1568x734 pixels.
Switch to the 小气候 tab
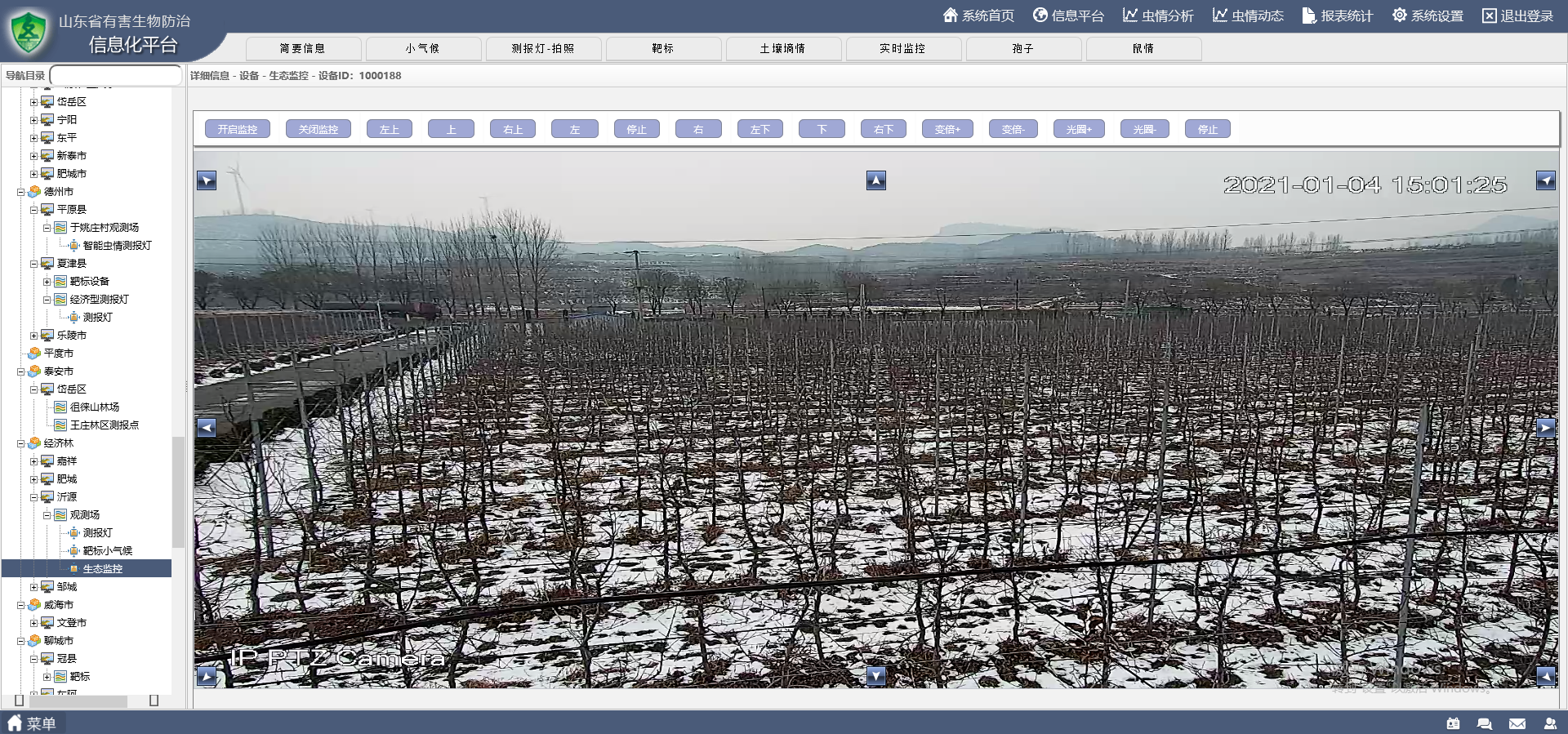[422, 49]
